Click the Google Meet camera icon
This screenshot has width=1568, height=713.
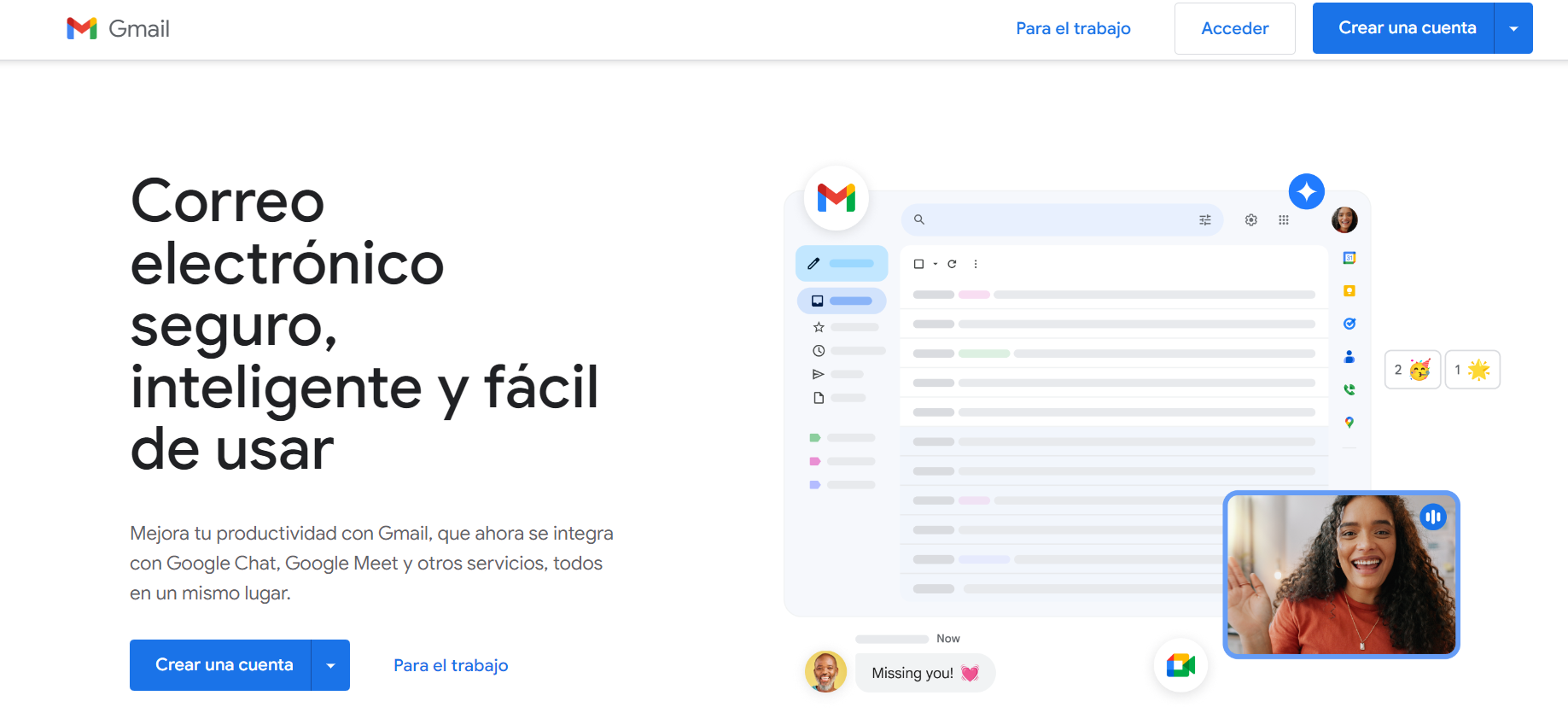click(x=1180, y=665)
